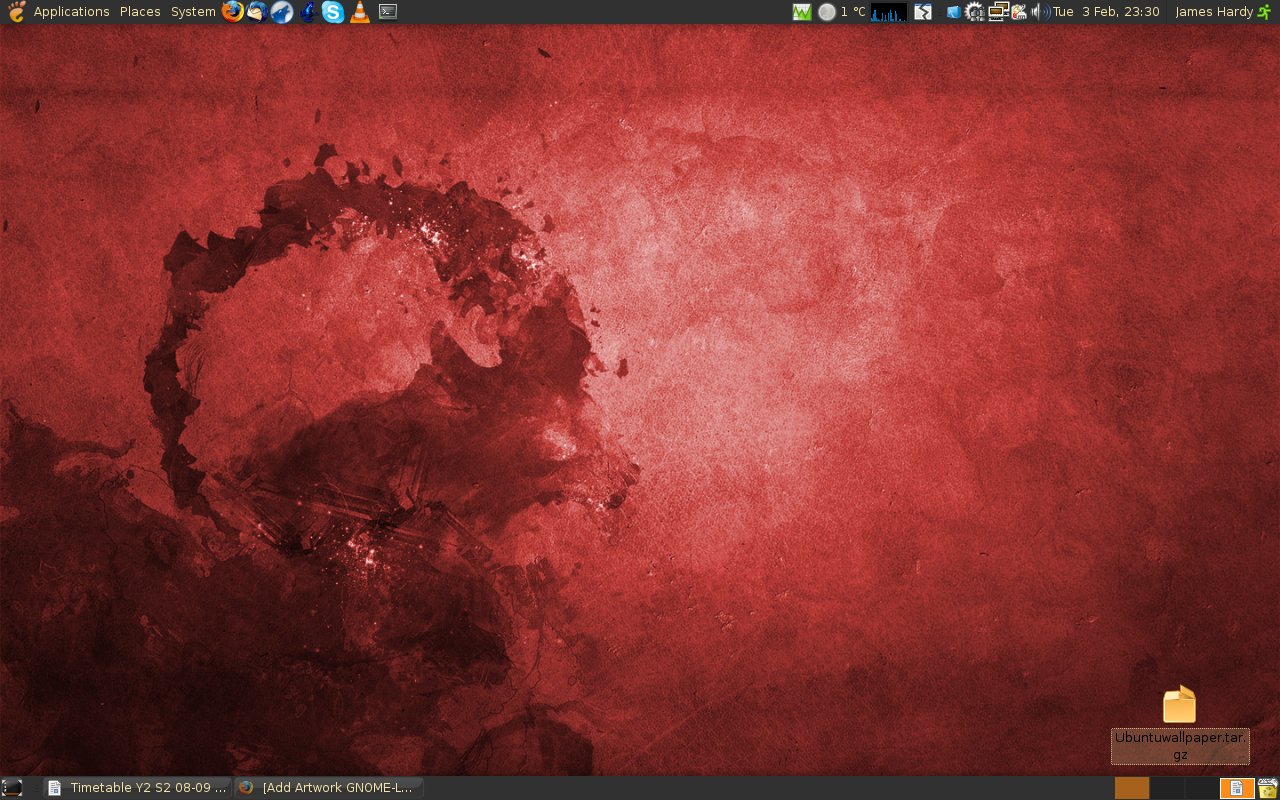Screen dimensions: 1280x800
Task: Click the blue network activity graph applet
Action: click(889, 12)
